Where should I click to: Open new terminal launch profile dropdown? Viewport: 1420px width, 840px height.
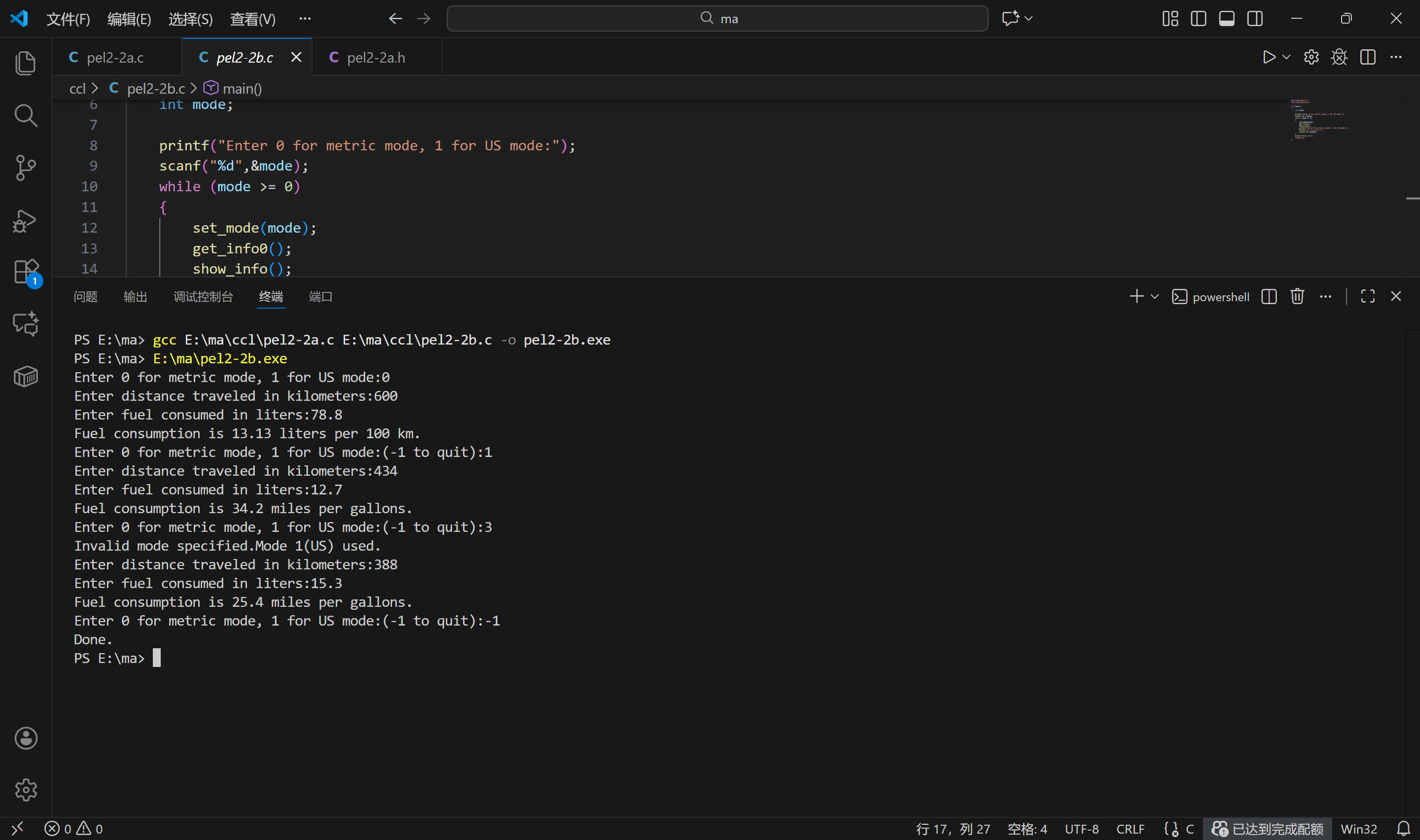coord(1155,297)
